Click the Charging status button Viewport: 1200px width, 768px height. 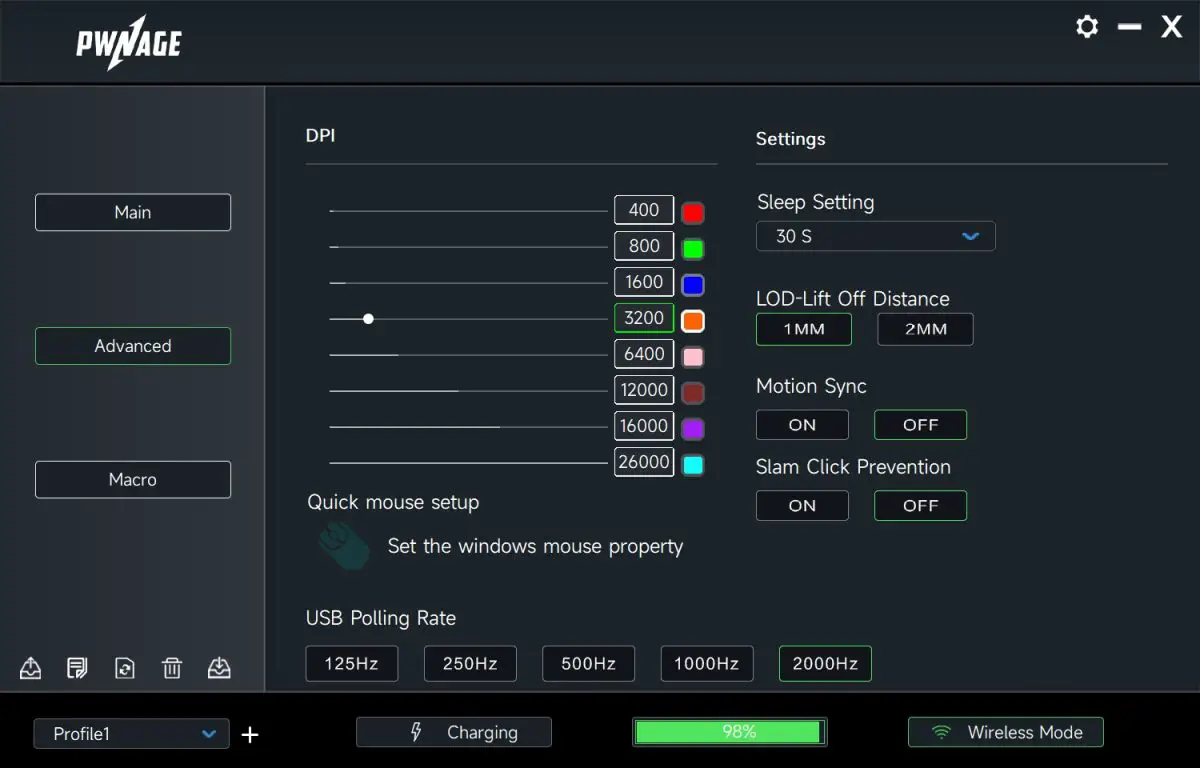(454, 732)
